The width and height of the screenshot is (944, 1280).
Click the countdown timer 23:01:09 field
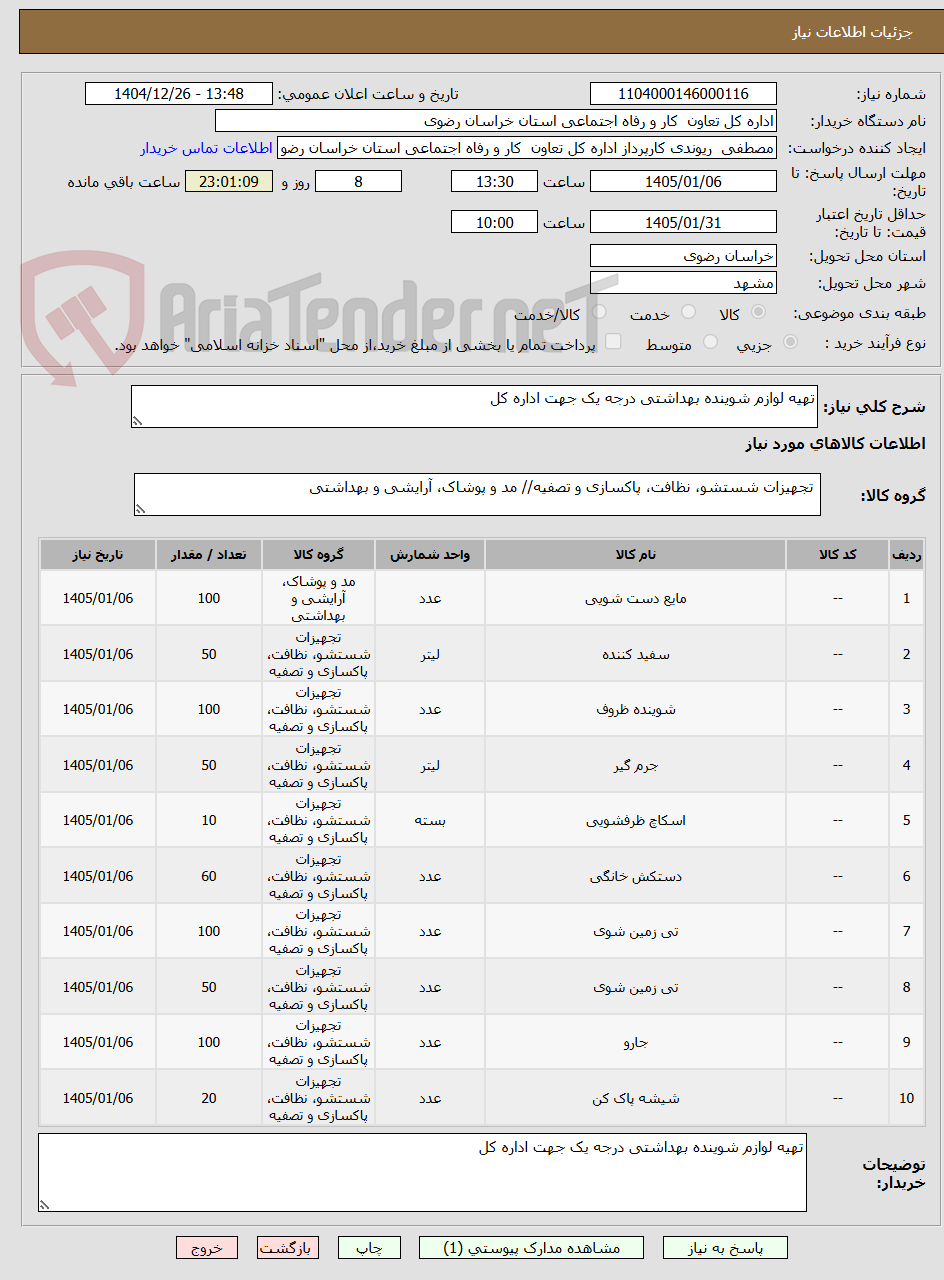(x=229, y=181)
